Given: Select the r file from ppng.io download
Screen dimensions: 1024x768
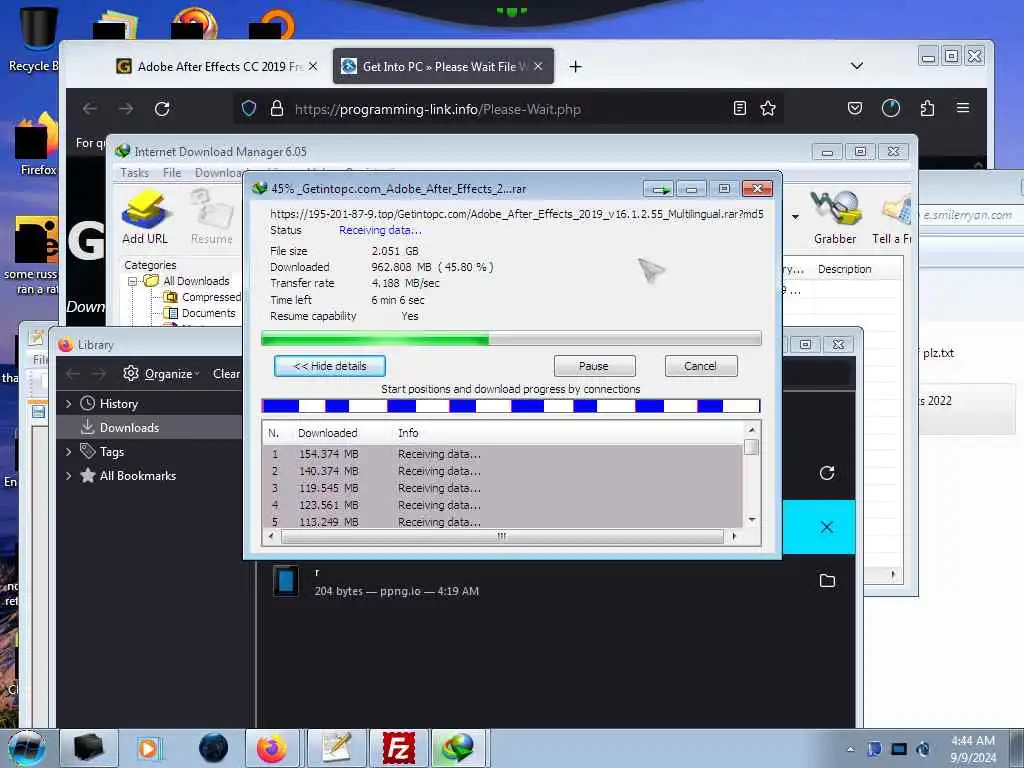Looking at the screenshot, I should pos(555,581).
